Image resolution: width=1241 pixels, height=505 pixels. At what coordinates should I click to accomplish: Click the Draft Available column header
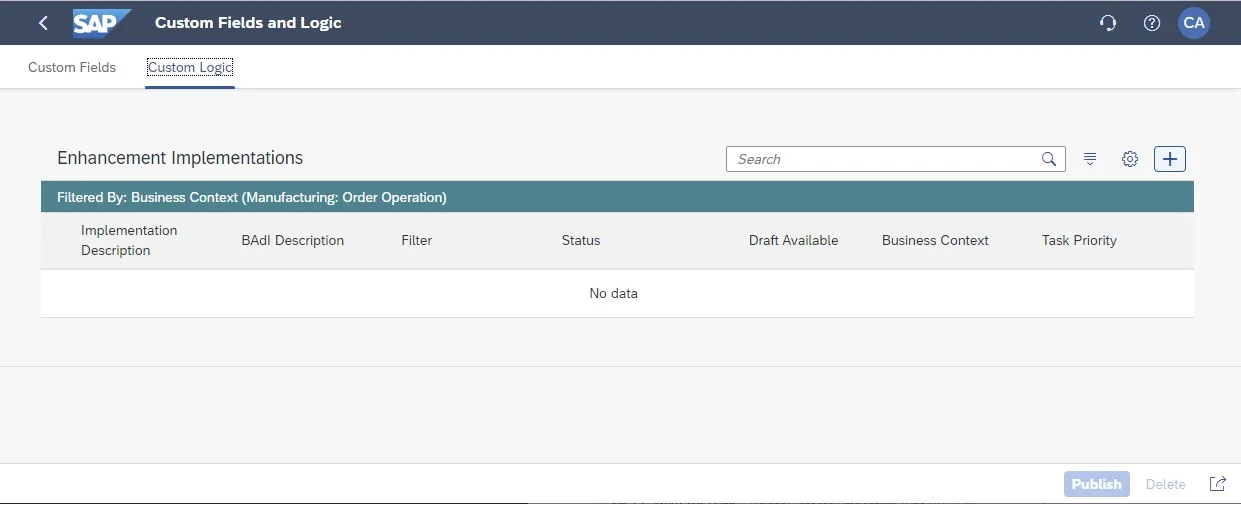(x=794, y=240)
